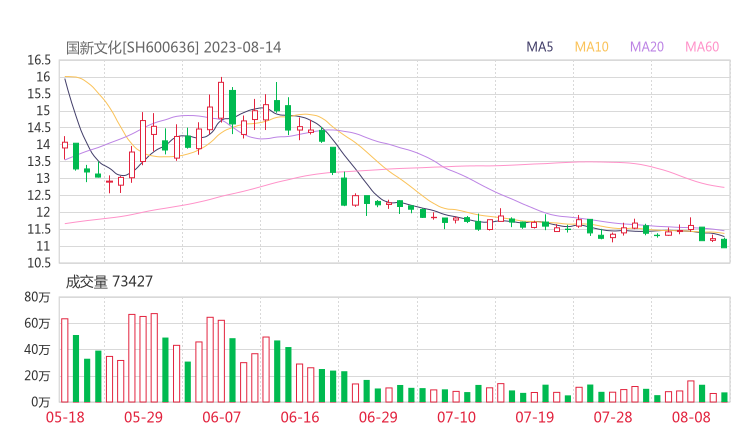Click the 60万 volume axis label
740x440 pixels.
point(37,323)
